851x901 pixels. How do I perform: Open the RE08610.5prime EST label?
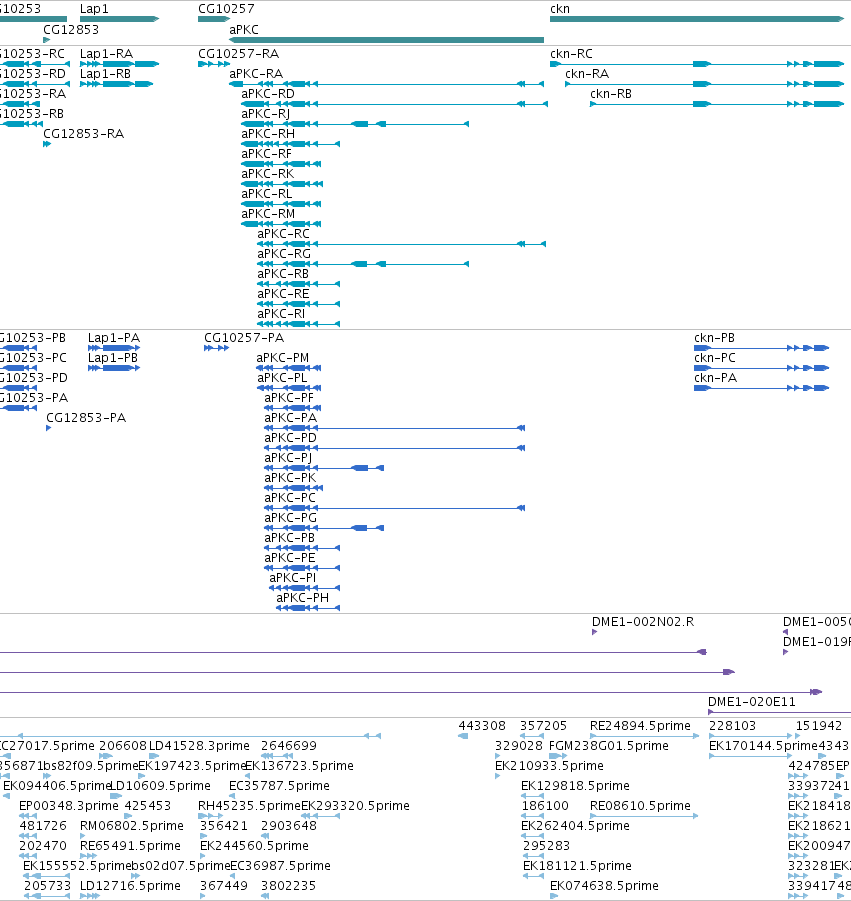click(640, 806)
